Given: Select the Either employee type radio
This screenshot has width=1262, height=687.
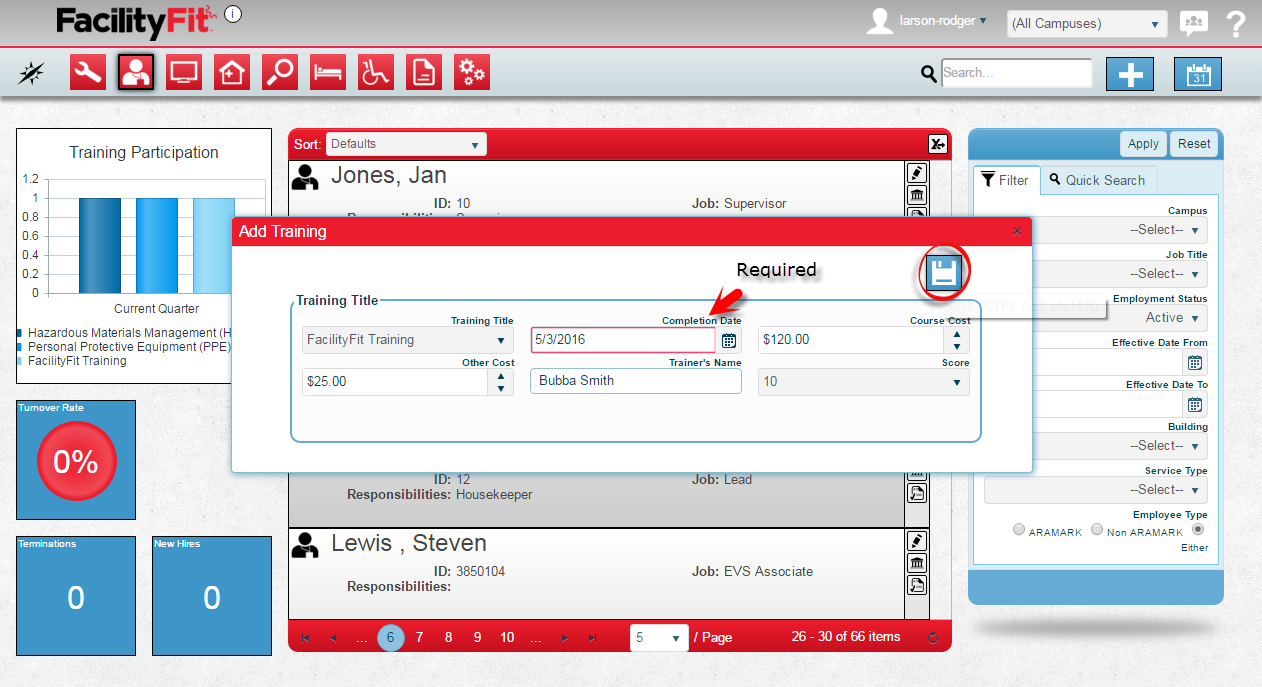Looking at the screenshot, I should [x=1198, y=529].
